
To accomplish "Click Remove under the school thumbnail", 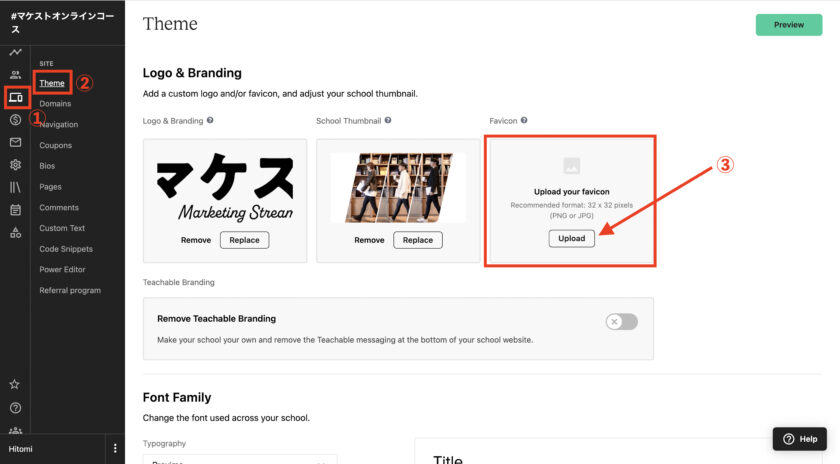I will click(x=369, y=240).
